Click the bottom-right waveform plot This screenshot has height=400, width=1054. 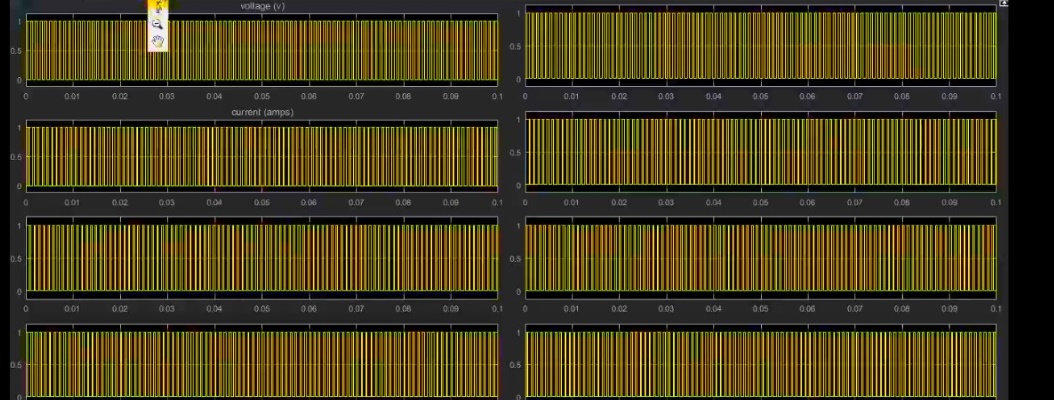click(x=761, y=364)
